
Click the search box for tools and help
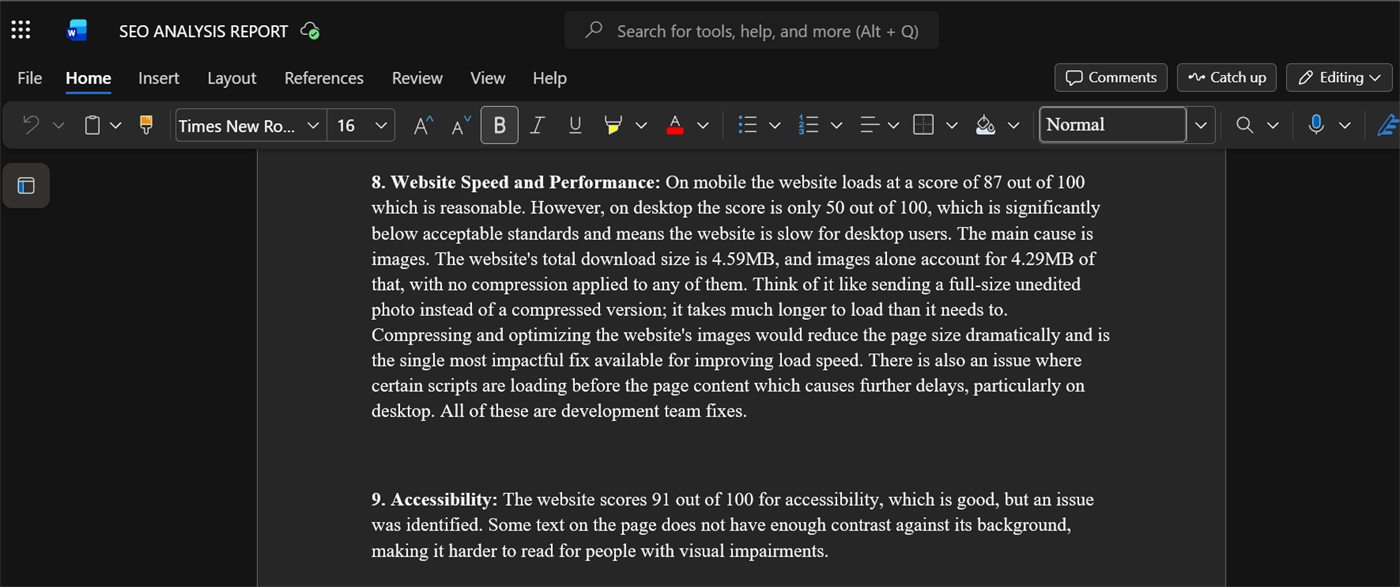[752, 31]
